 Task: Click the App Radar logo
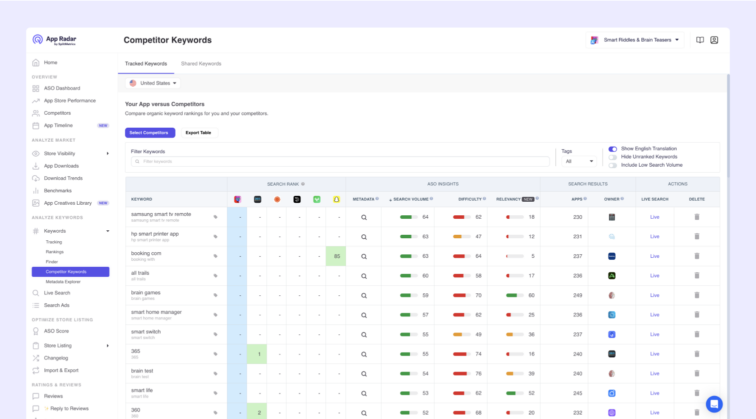click(54, 40)
